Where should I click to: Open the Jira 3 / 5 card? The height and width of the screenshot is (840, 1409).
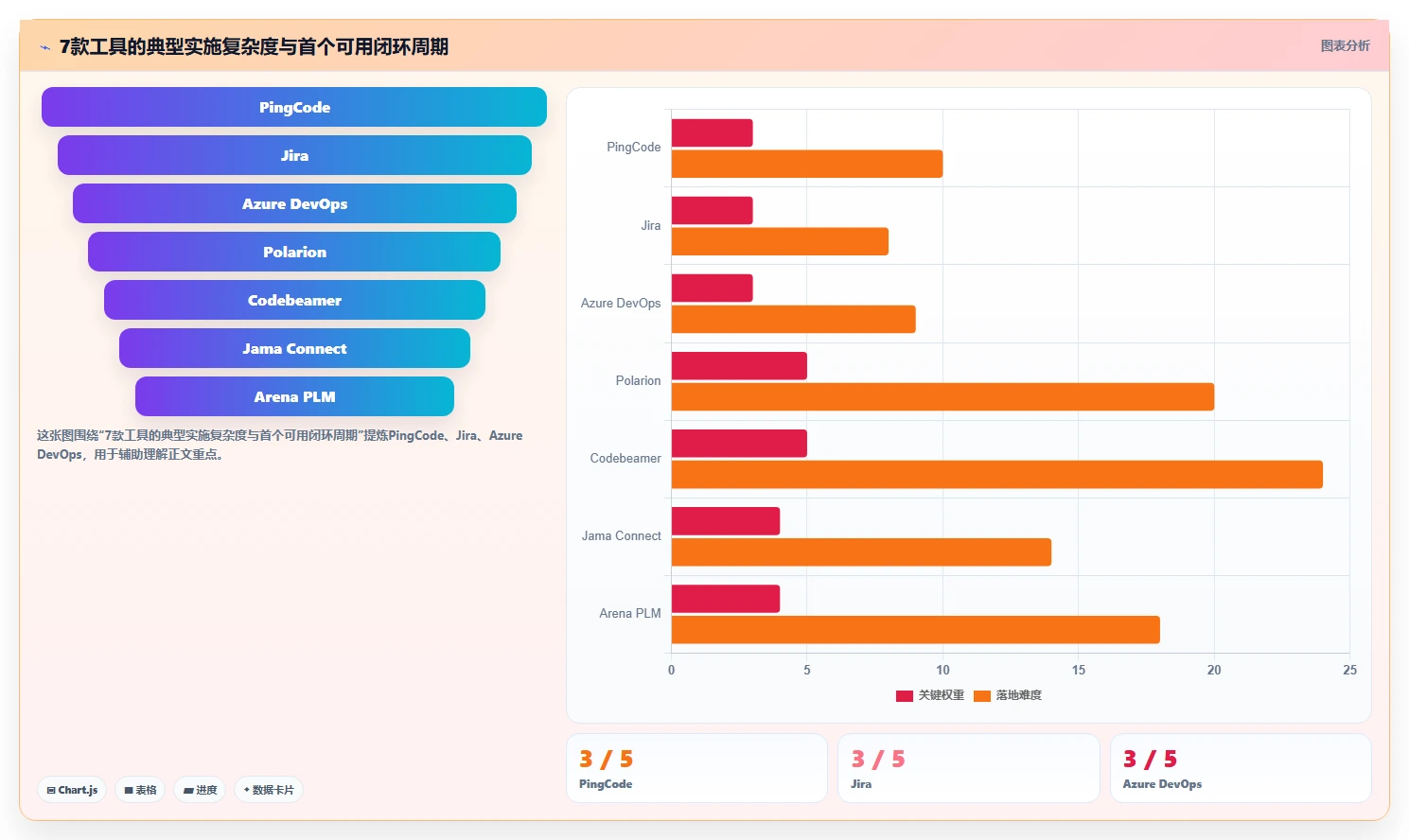(x=968, y=768)
